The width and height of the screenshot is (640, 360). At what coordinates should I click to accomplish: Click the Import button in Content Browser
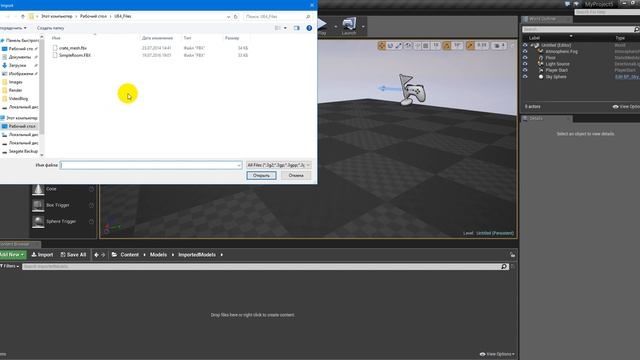click(42, 255)
